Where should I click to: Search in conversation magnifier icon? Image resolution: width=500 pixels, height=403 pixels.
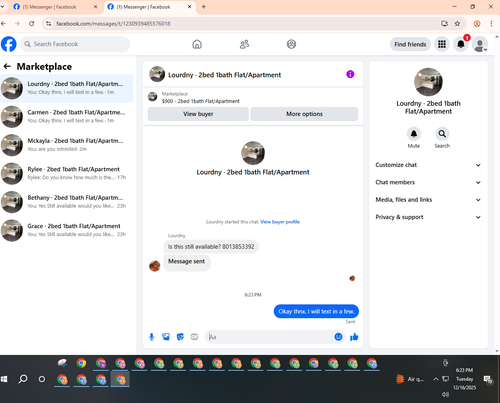442,134
